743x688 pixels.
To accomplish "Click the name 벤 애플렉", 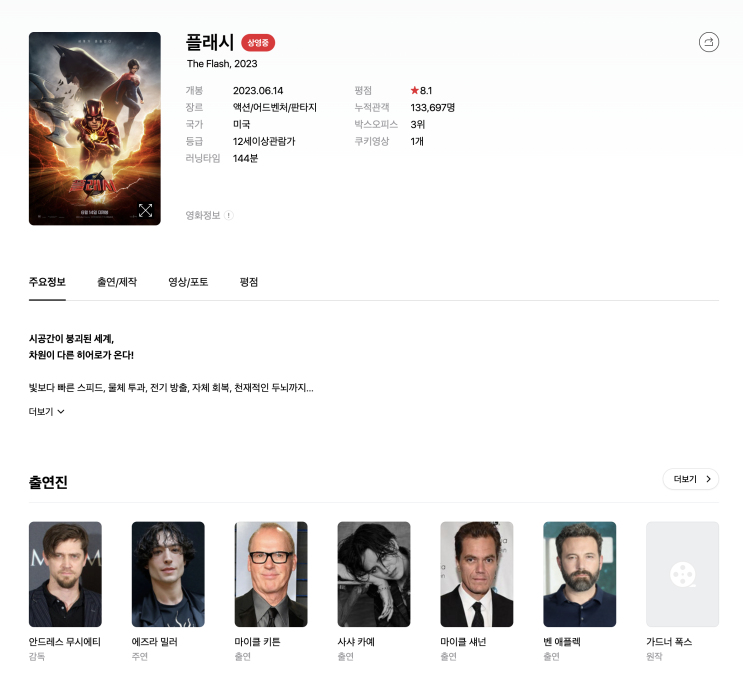I will coord(562,642).
